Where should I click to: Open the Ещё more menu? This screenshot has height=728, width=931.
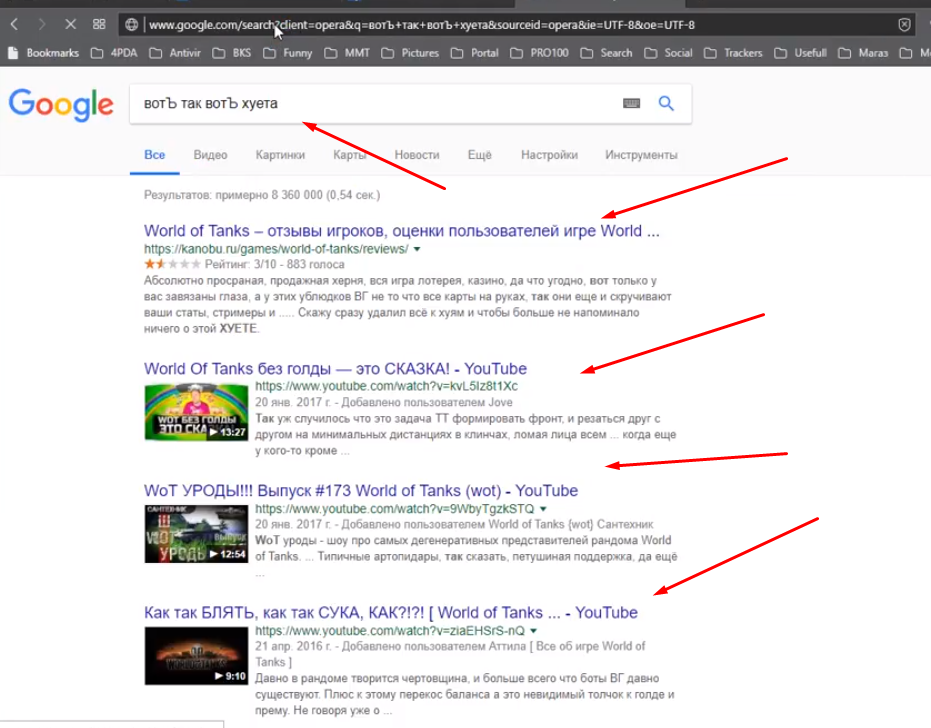pos(479,155)
